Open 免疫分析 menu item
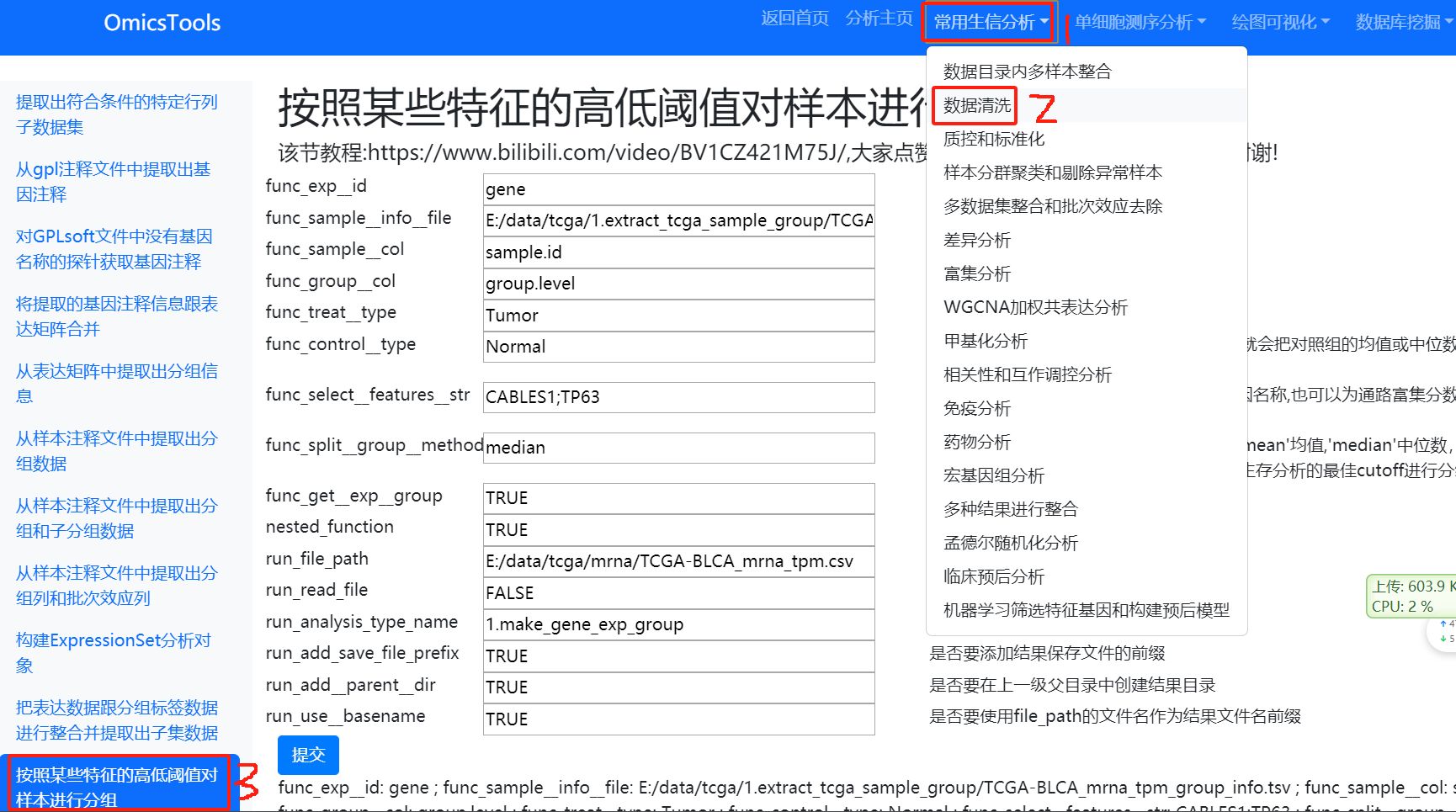 click(1087, 408)
